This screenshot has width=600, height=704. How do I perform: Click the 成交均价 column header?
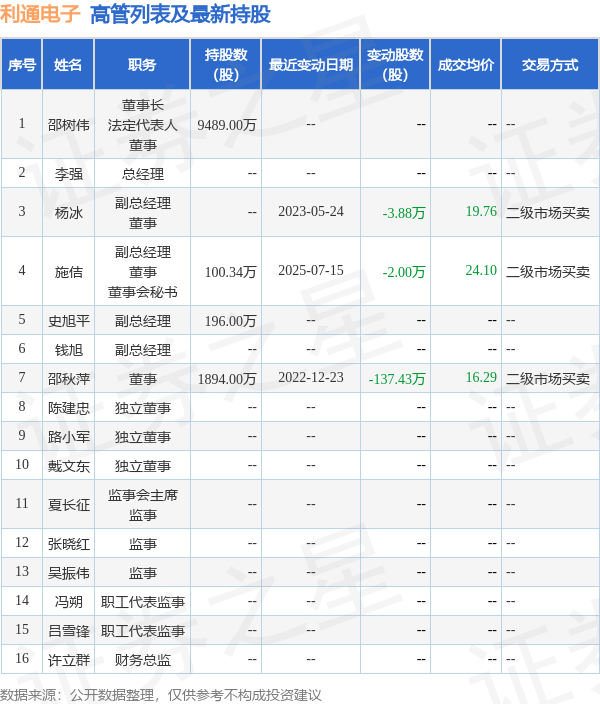point(466,64)
